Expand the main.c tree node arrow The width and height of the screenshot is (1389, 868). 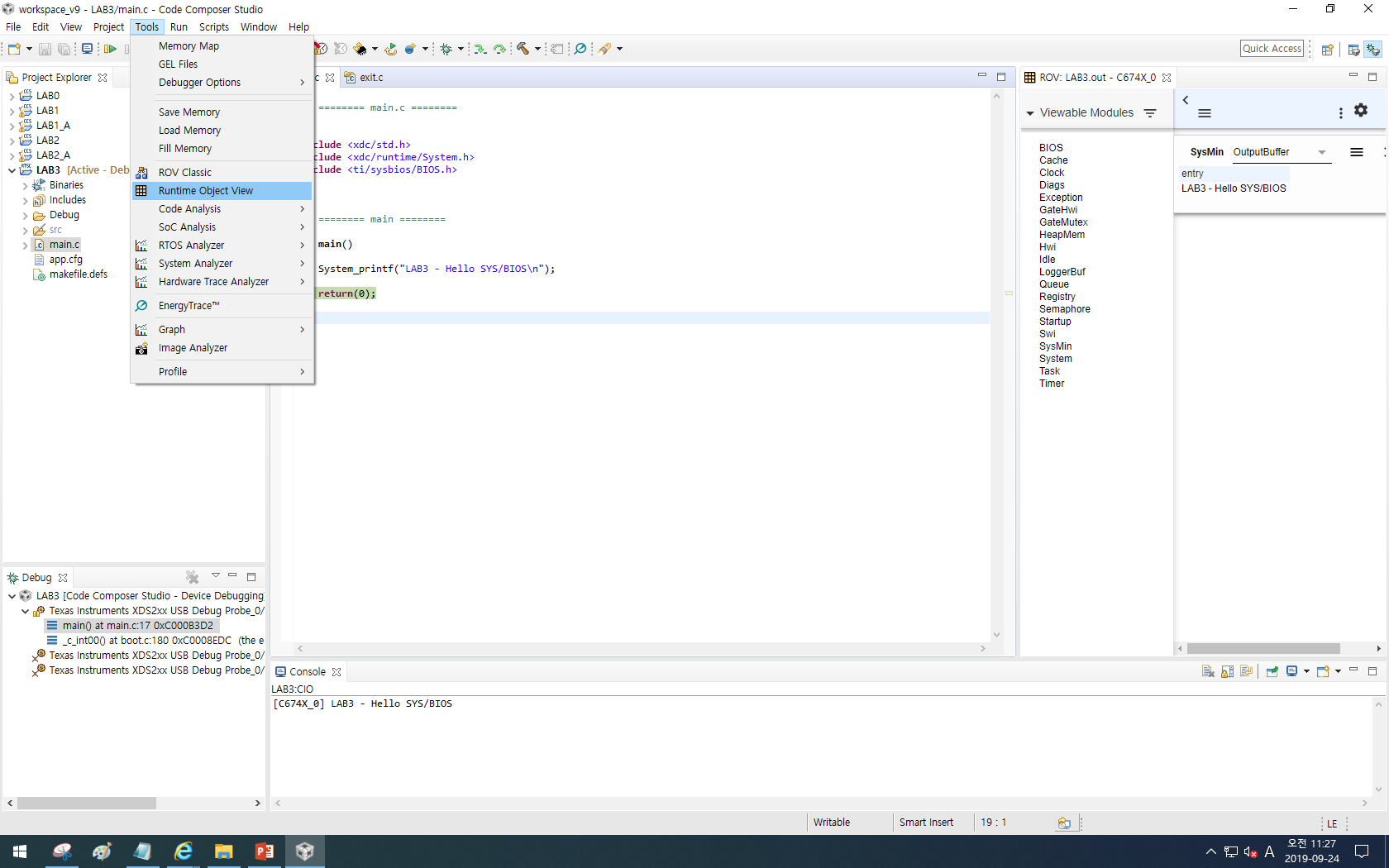click(x=25, y=245)
